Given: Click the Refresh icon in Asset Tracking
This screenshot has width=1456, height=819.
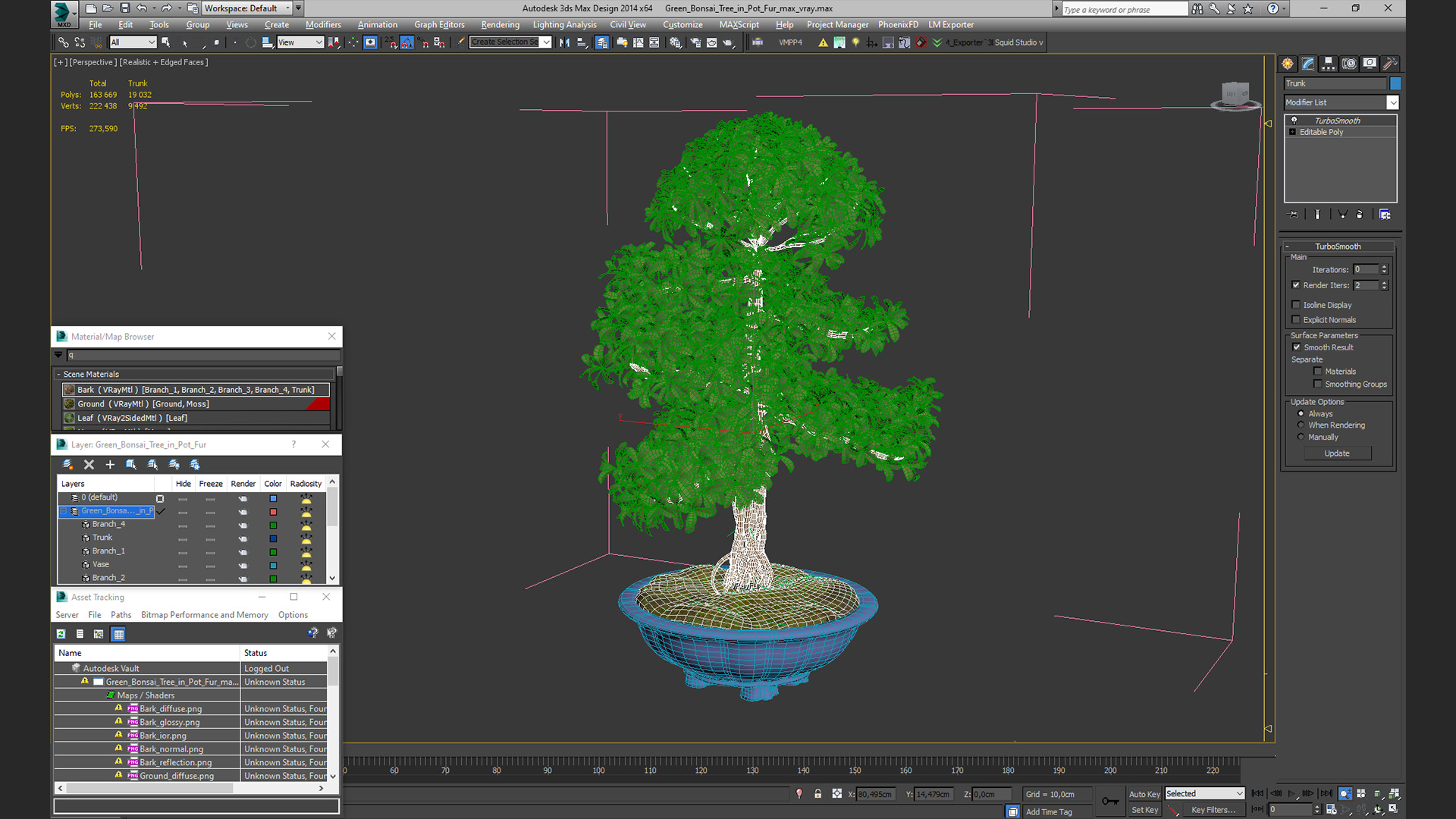Looking at the screenshot, I should 61,634.
